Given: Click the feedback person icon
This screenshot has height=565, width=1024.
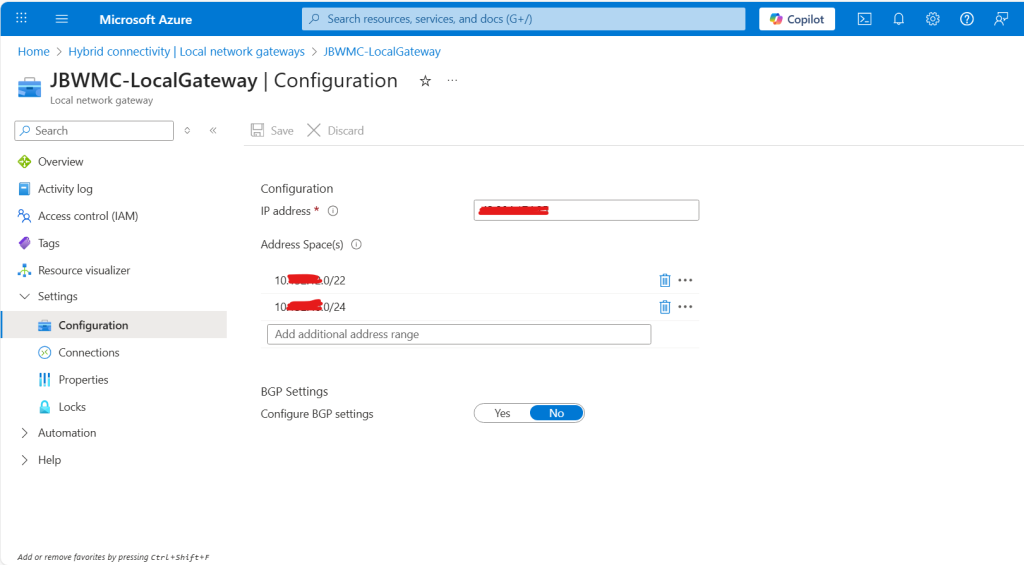Looking at the screenshot, I should tap(1000, 19).
